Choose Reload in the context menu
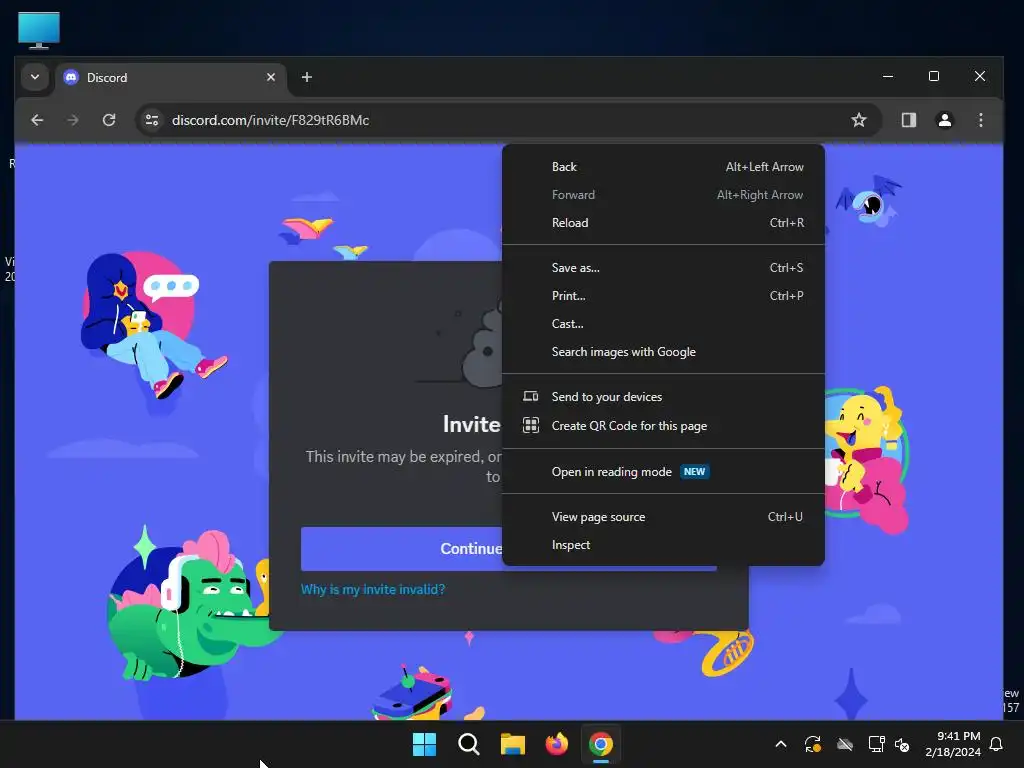1024x768 pixels. 664,223
